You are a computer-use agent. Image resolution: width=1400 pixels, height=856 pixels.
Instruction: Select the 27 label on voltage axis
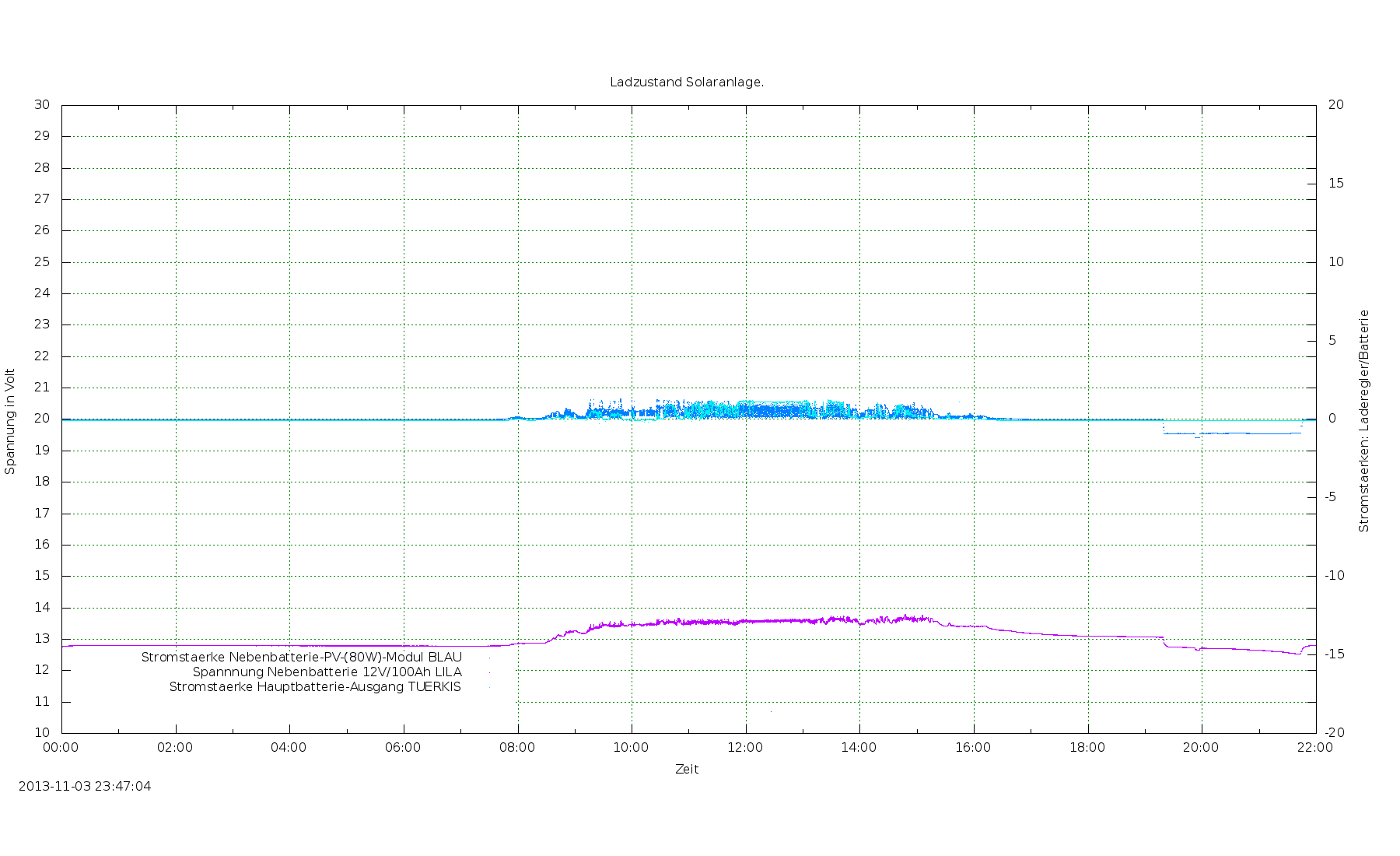click(x=42, y=199)
